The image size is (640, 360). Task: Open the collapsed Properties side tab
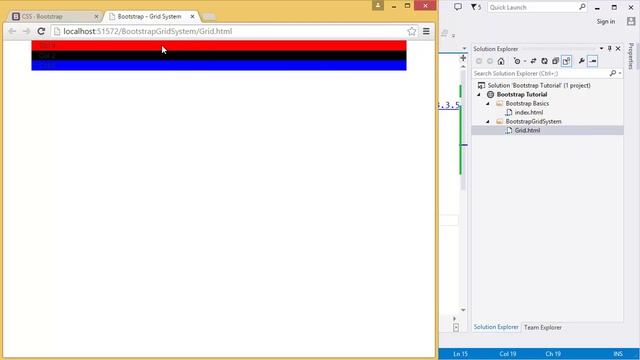pyautogui.click(x=631, y=56)
